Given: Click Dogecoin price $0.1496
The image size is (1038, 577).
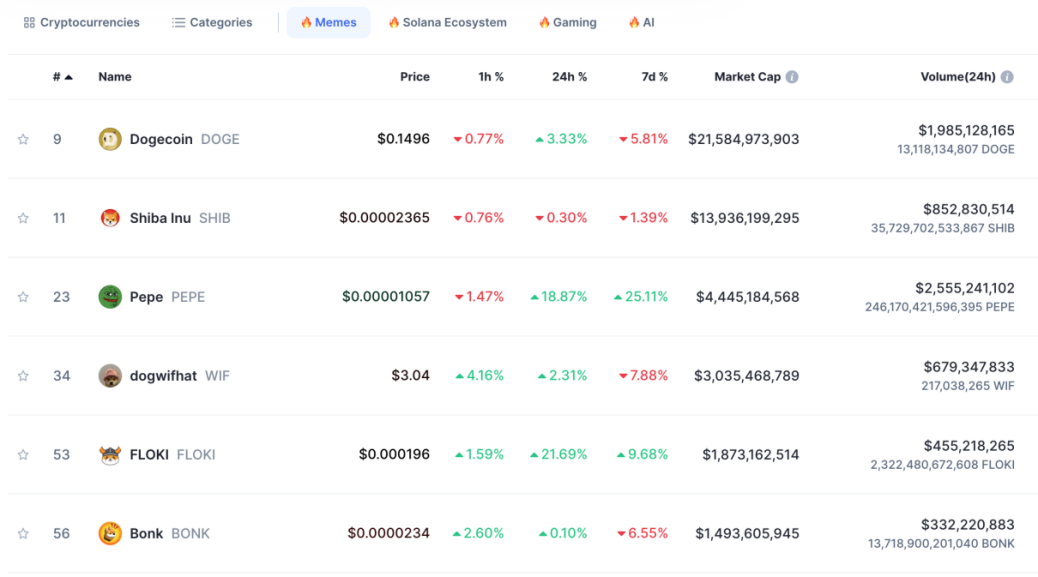Looking at the screenshot, I should point(403,139).
